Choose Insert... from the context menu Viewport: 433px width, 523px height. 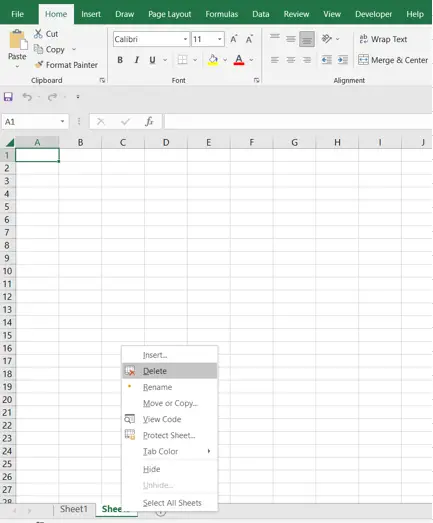[x=170, y=355]
